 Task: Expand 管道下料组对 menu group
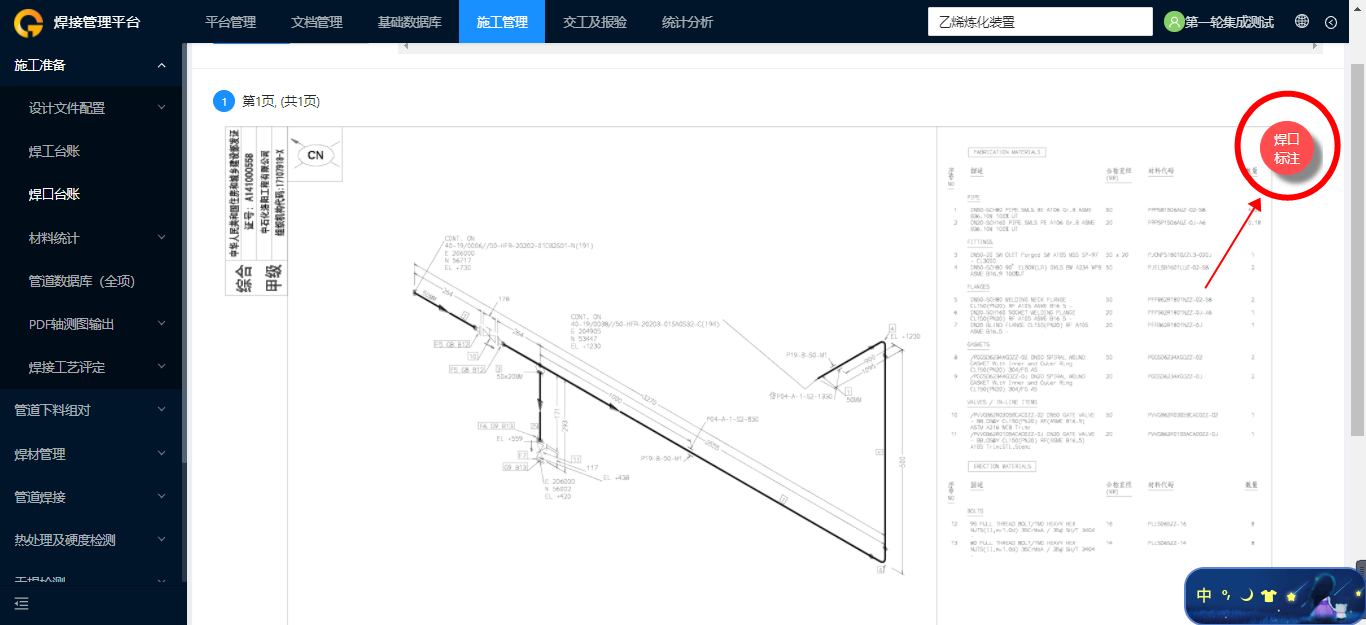[x=90, y=410]
